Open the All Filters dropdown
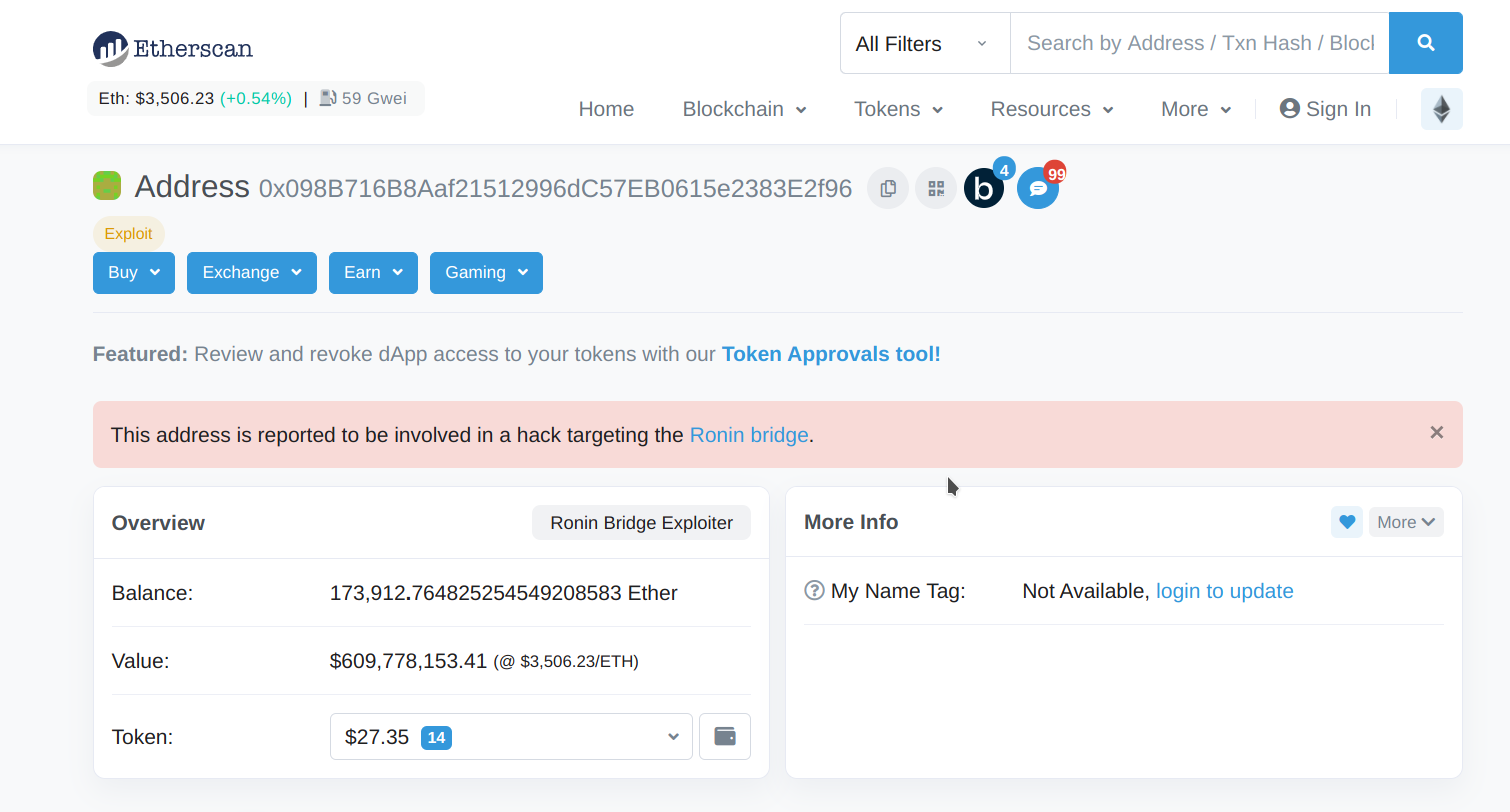The width and height of the screenshot is (1510, 812). point(925,43)
